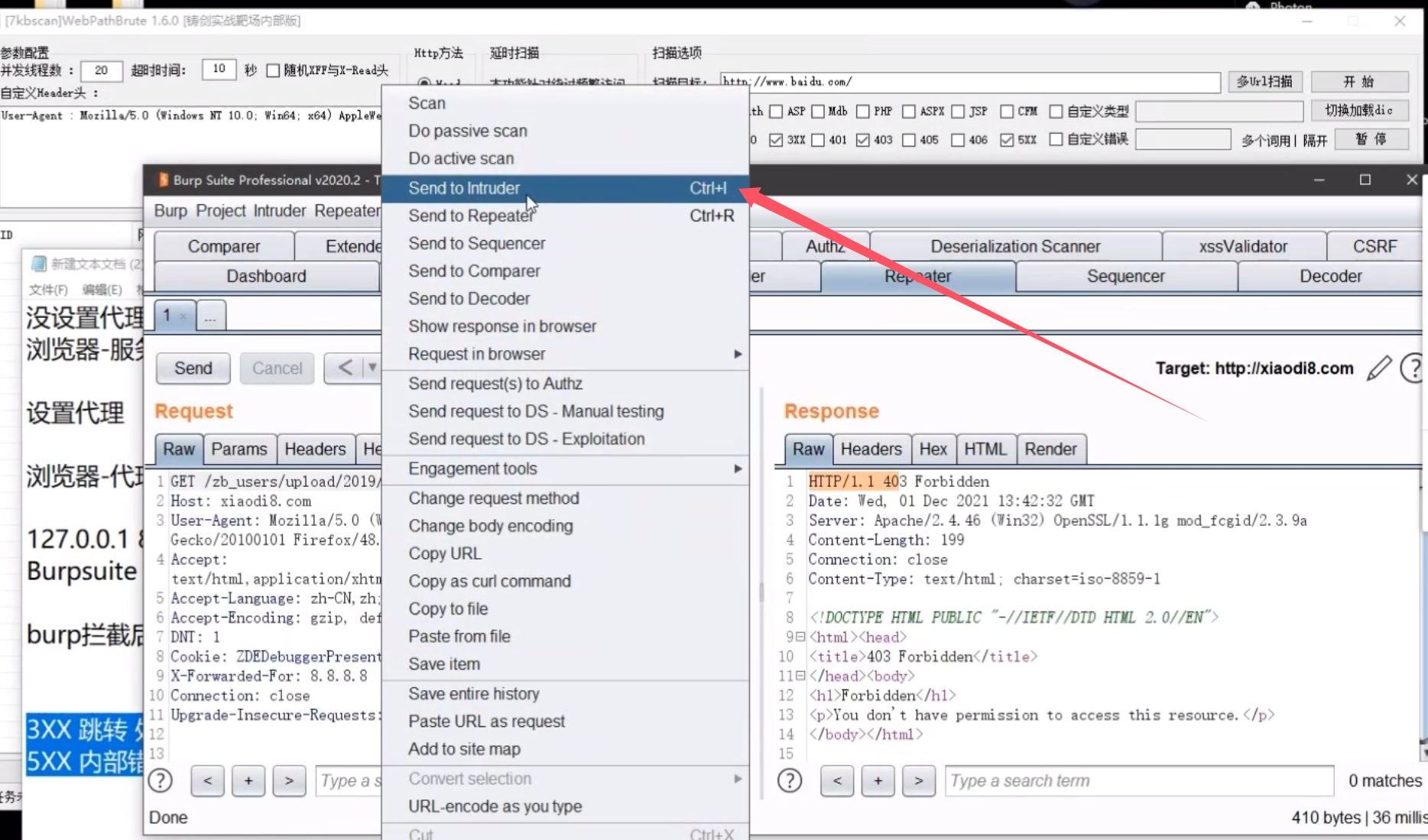Enable the ASPX file type checkbox

click(909, 112)
